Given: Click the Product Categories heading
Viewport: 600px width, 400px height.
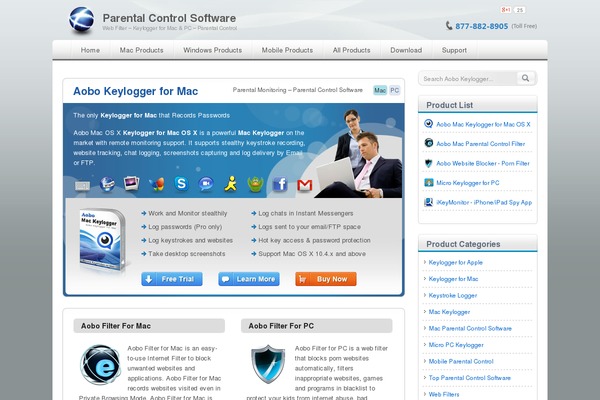Looking at the screenshot, I should tap(463, 244).
